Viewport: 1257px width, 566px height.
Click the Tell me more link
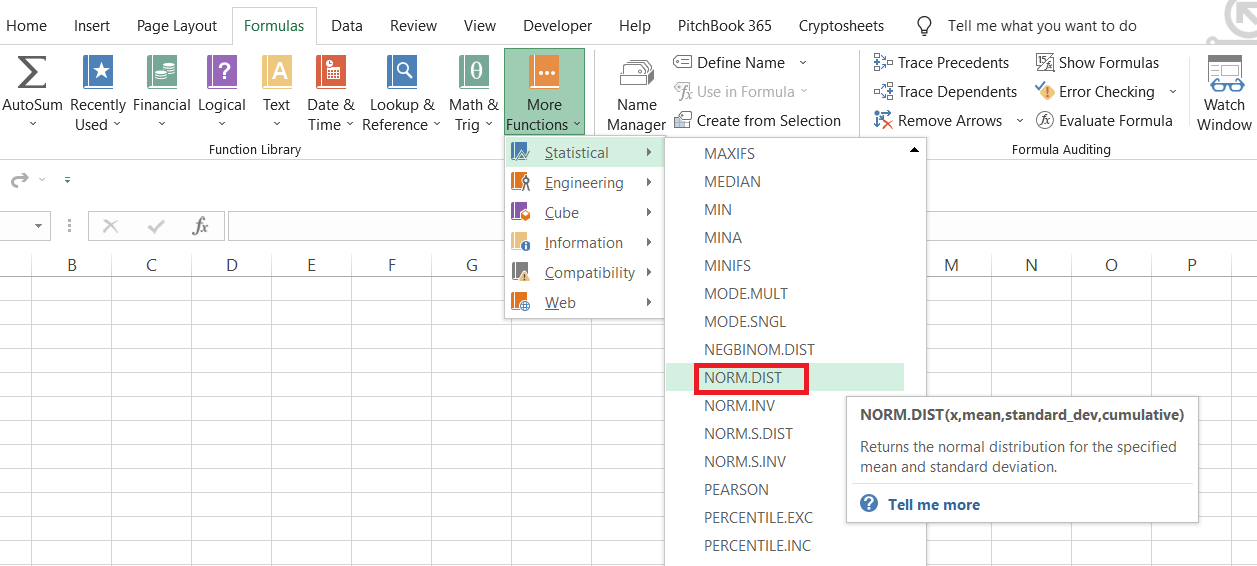(x=933, y=505)
